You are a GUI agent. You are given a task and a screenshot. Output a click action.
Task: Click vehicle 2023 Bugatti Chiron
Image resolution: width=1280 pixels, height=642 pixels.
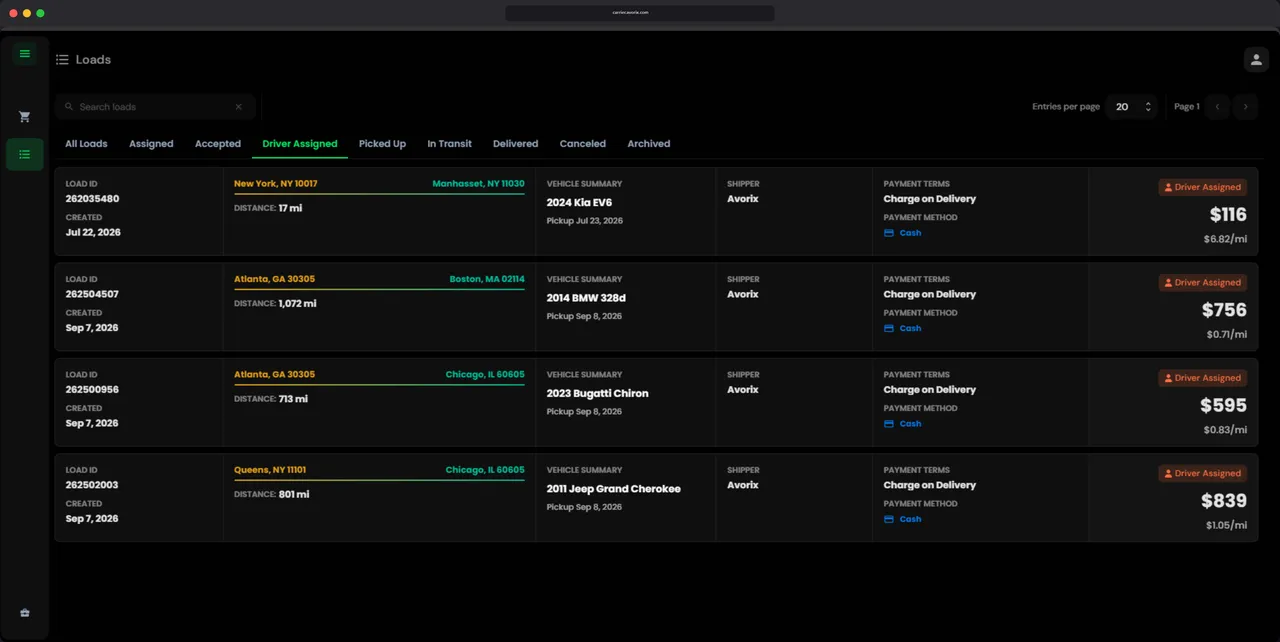click(x=597, y=394)
